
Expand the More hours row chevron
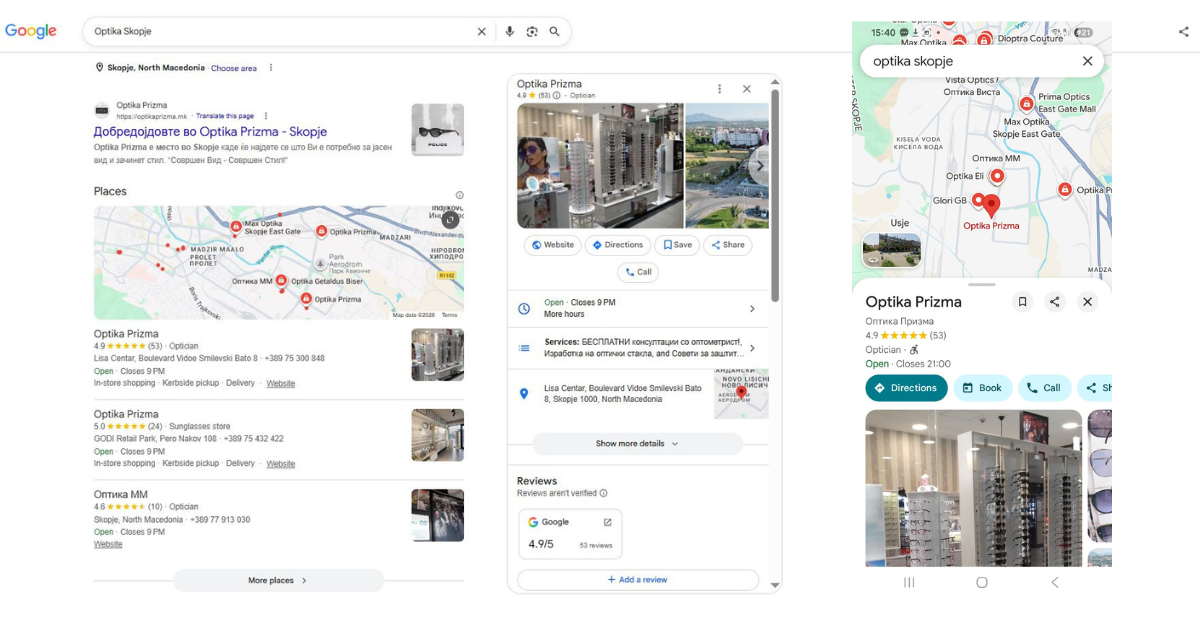752,309
